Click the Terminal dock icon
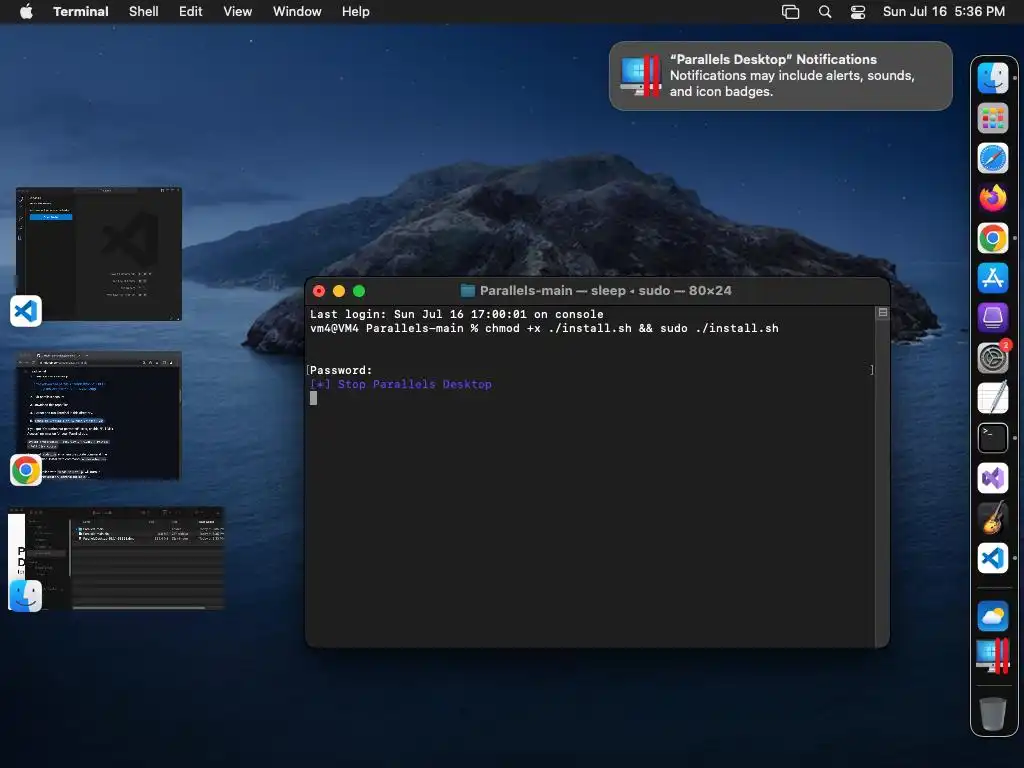 point(993,438)
